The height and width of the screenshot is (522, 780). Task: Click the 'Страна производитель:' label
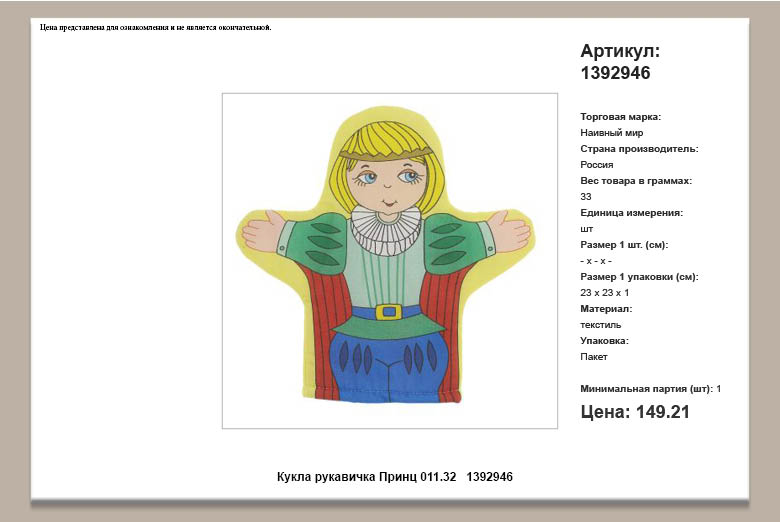[x=639, y=149]
